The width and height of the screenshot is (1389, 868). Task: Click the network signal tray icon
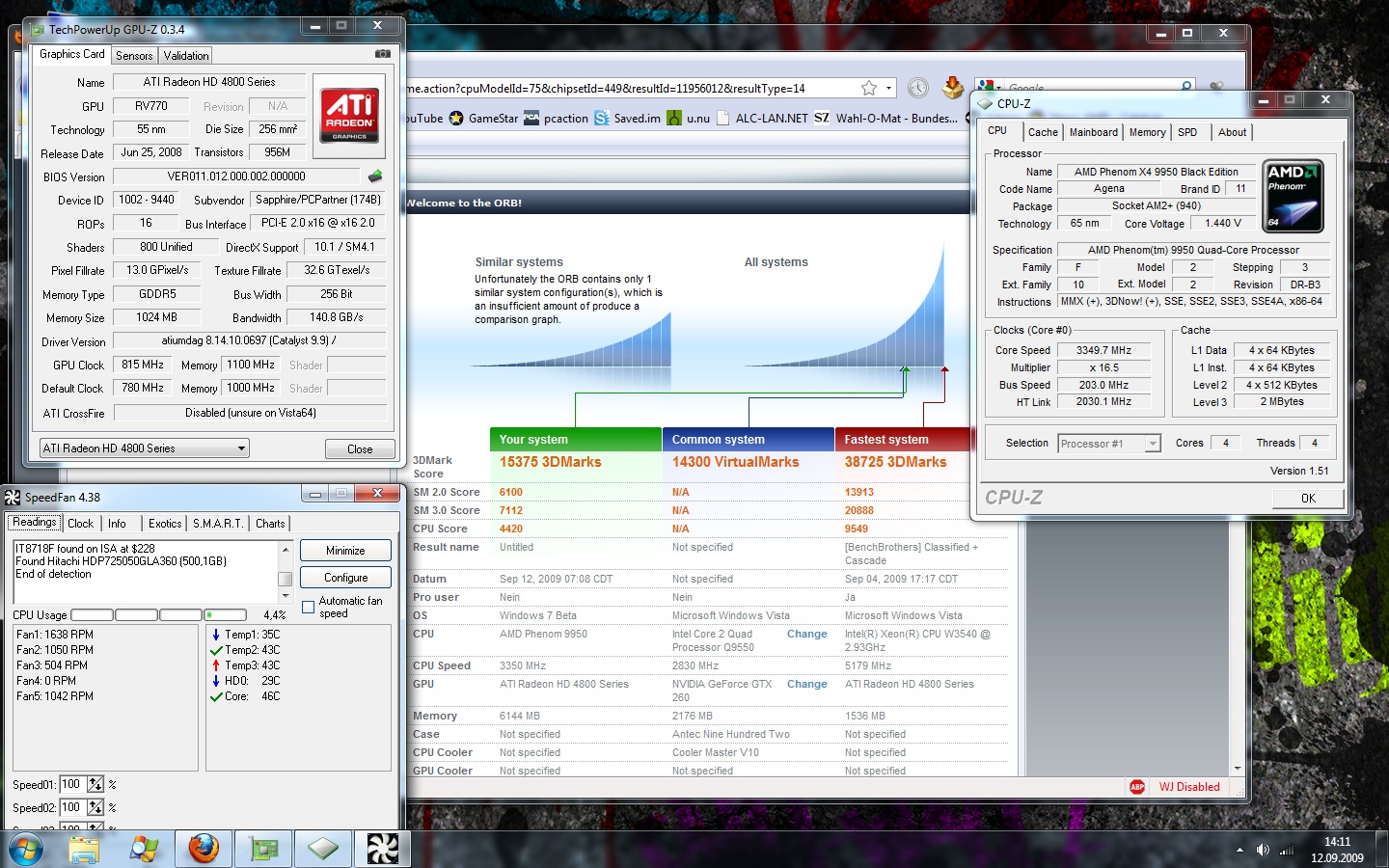(x=1286, y=850)
